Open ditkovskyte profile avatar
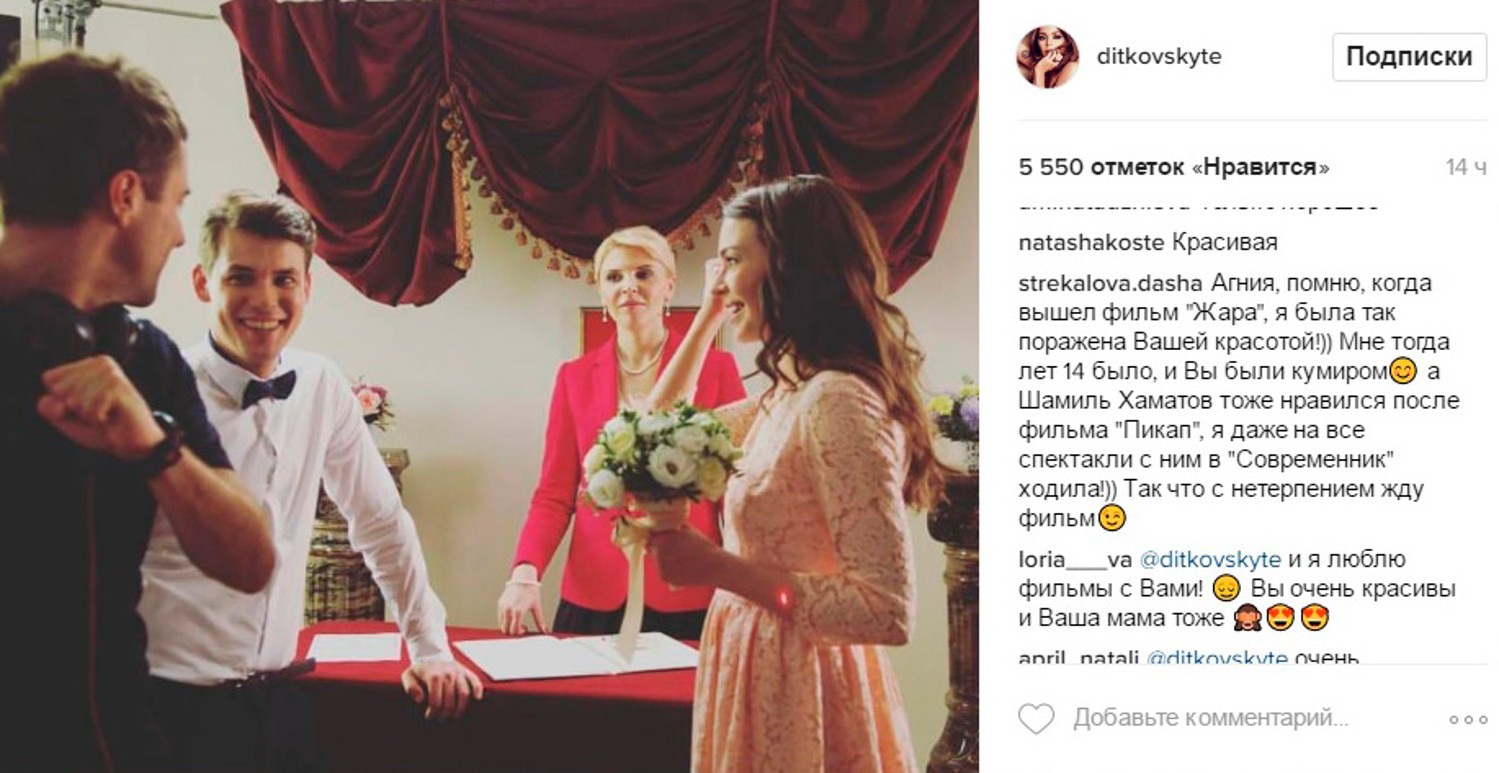 tap(1047, 57)
